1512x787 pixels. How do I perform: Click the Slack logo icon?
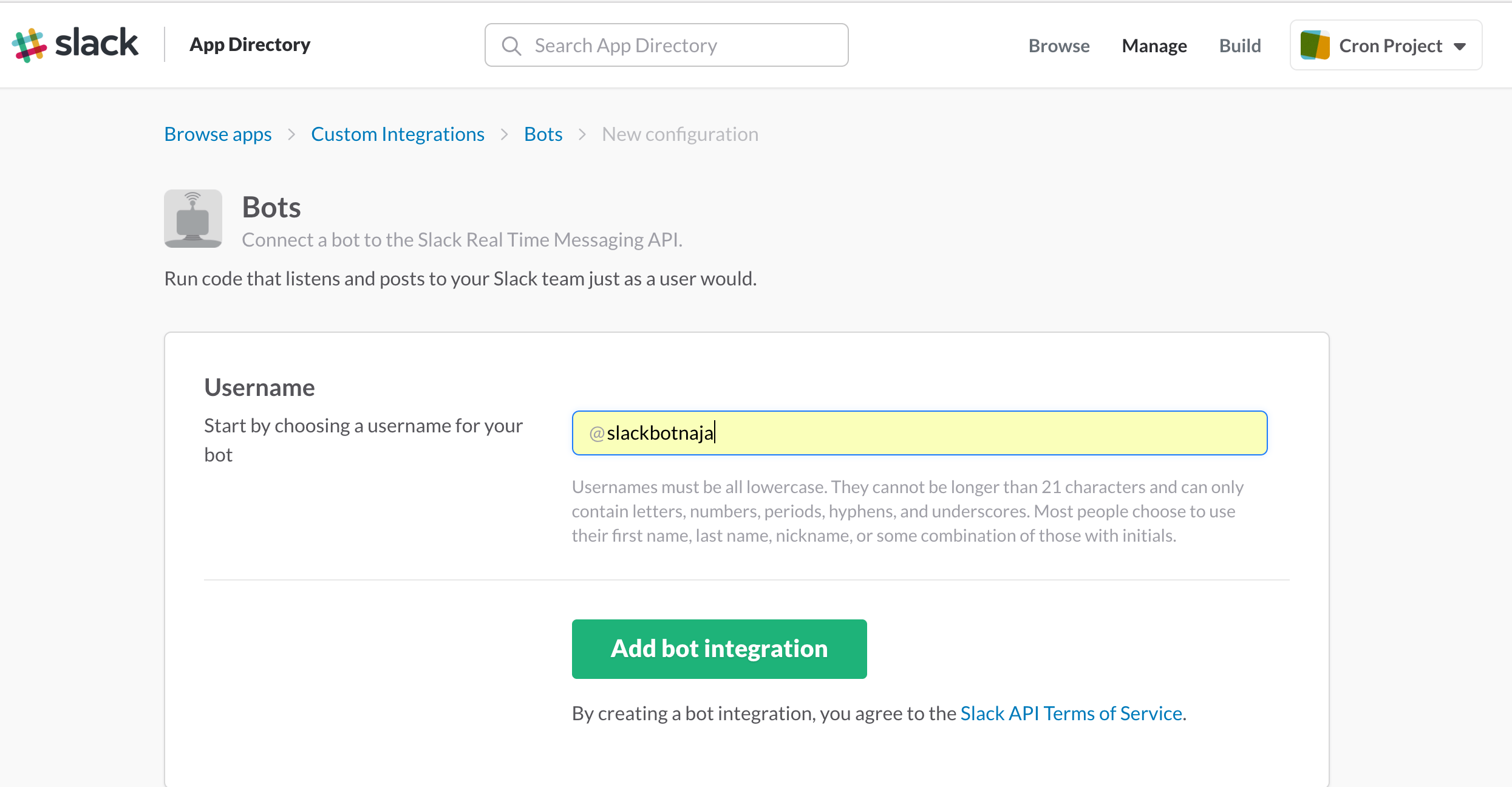[x=29, y=45]
